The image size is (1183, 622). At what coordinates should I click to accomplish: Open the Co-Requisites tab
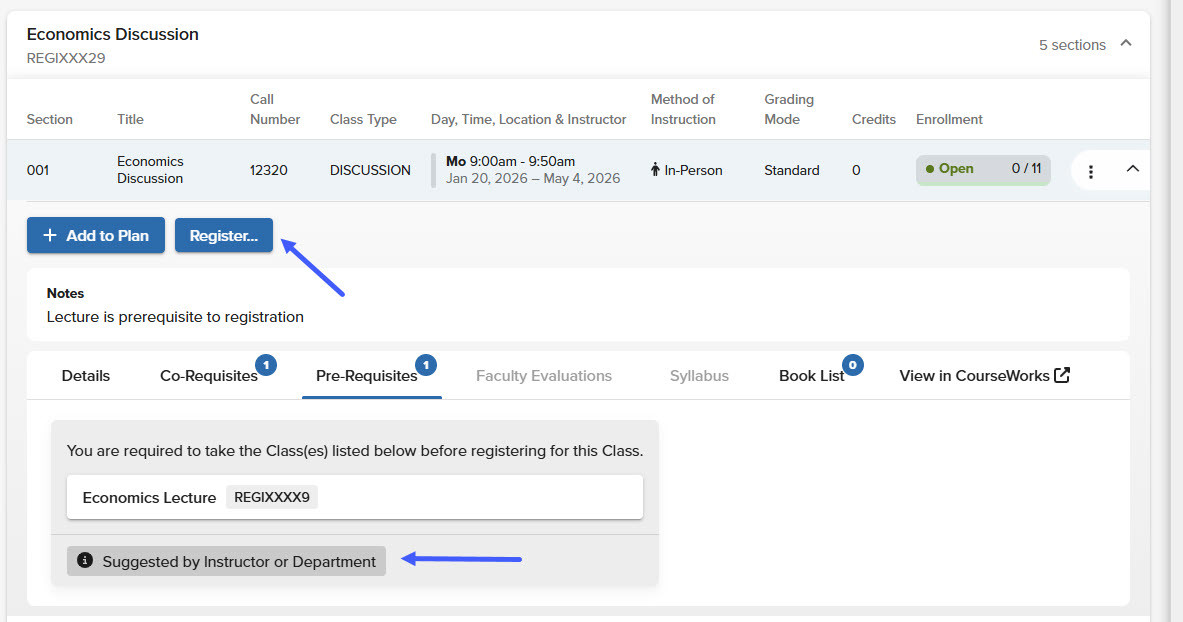coord(208,376)
